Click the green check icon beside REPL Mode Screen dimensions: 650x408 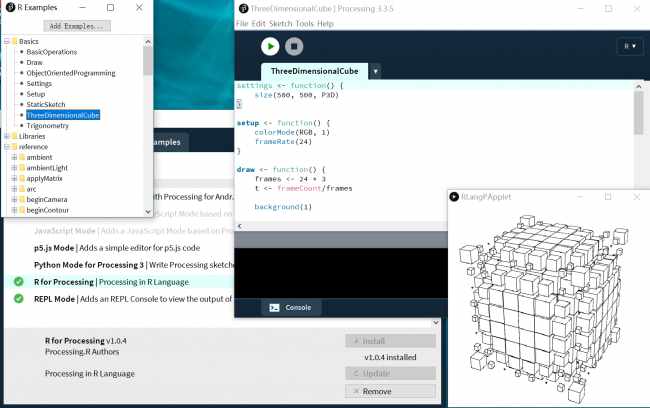click(19, 299)
